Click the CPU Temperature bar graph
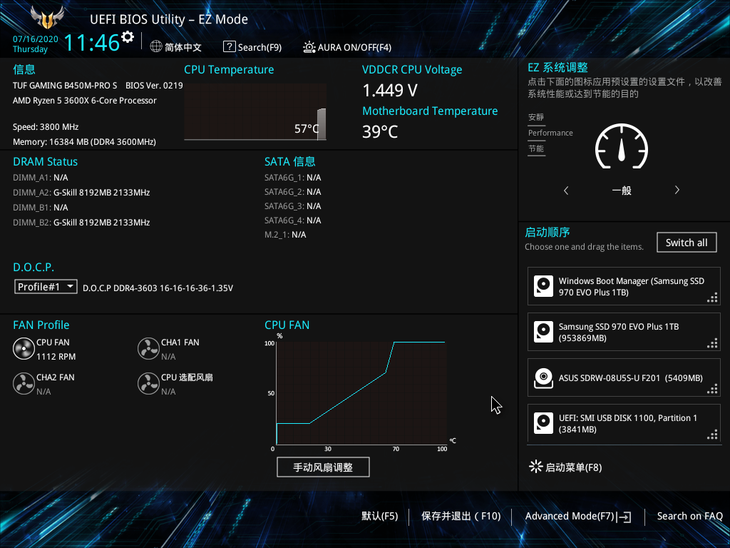The height and width of the screenshot is (548, 730). (x=255, y=111)
